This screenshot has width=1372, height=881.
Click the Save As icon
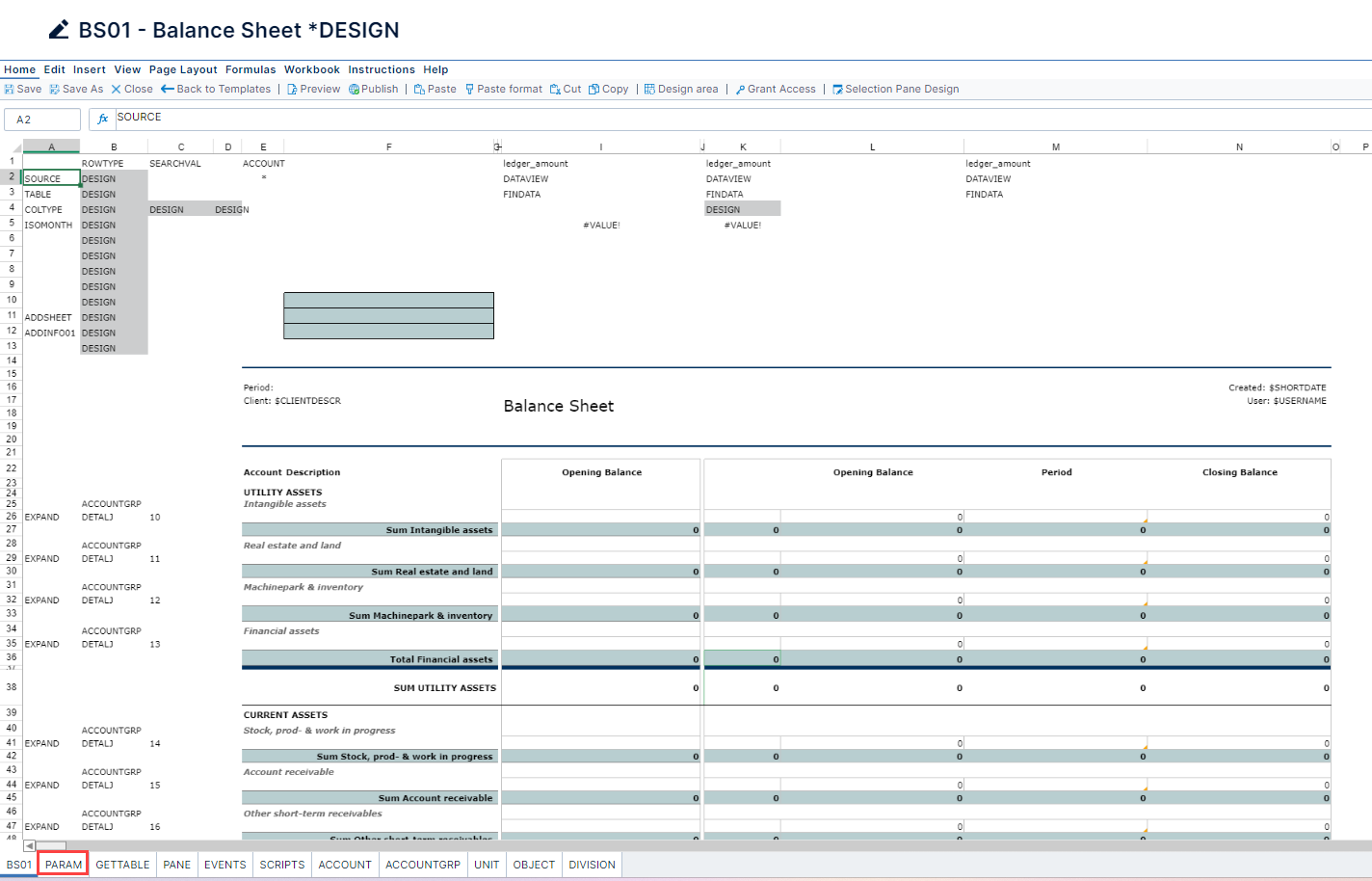pyautogui.click(x=76, y=89)
